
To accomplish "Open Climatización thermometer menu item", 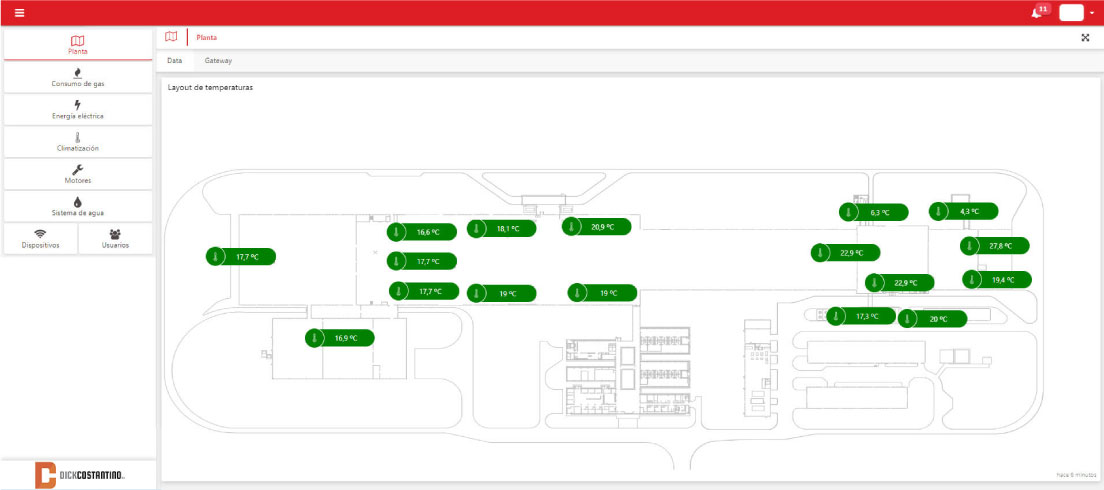I will [78, 142].
